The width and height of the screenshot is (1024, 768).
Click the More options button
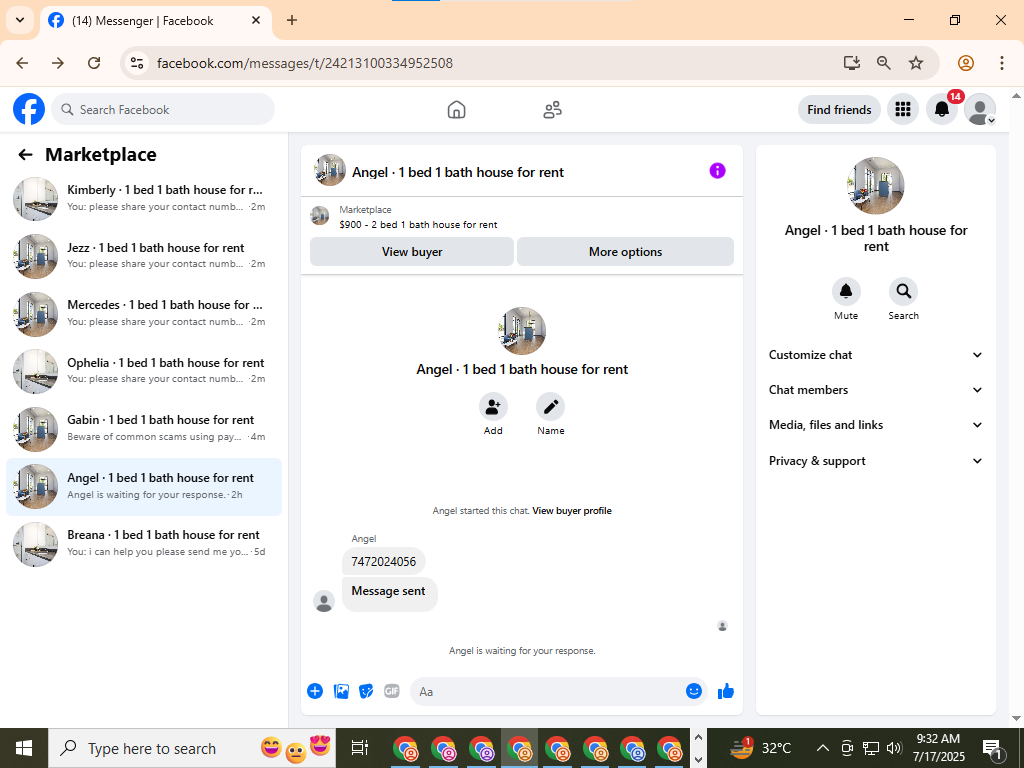tap(625, 251)
